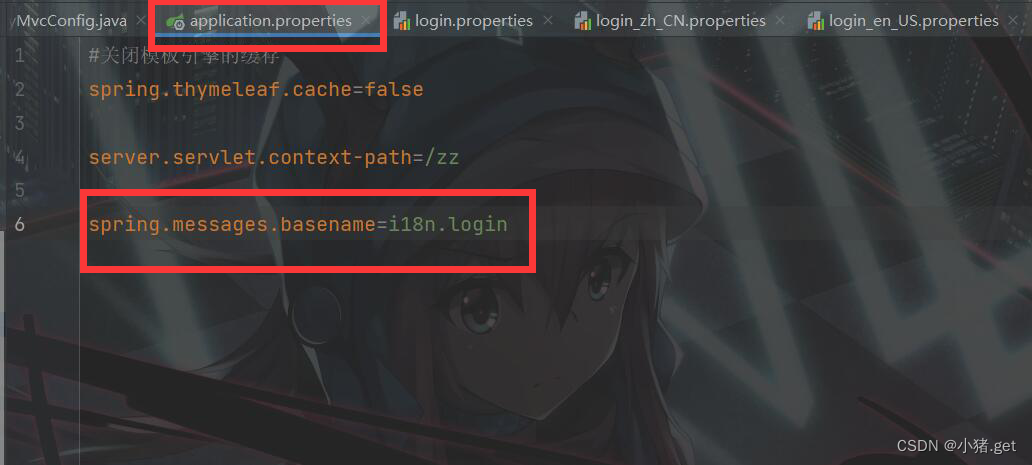Viewport: 1032px width, 465px height.
Task: Open the login.properties tab
Action: pyautogui.click(x=474, y=21)
